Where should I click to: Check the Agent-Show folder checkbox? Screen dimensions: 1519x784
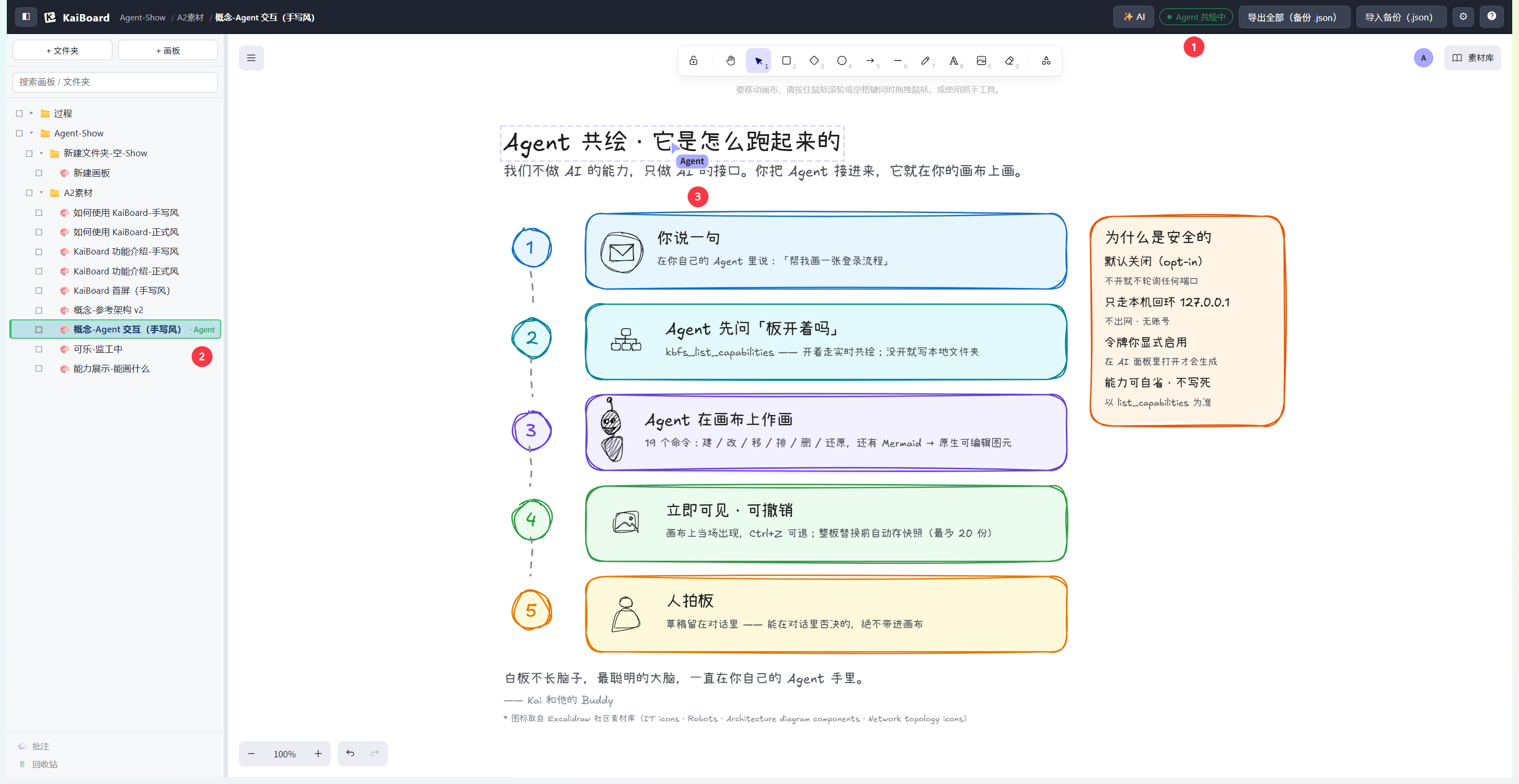click(x=19, y=133)
